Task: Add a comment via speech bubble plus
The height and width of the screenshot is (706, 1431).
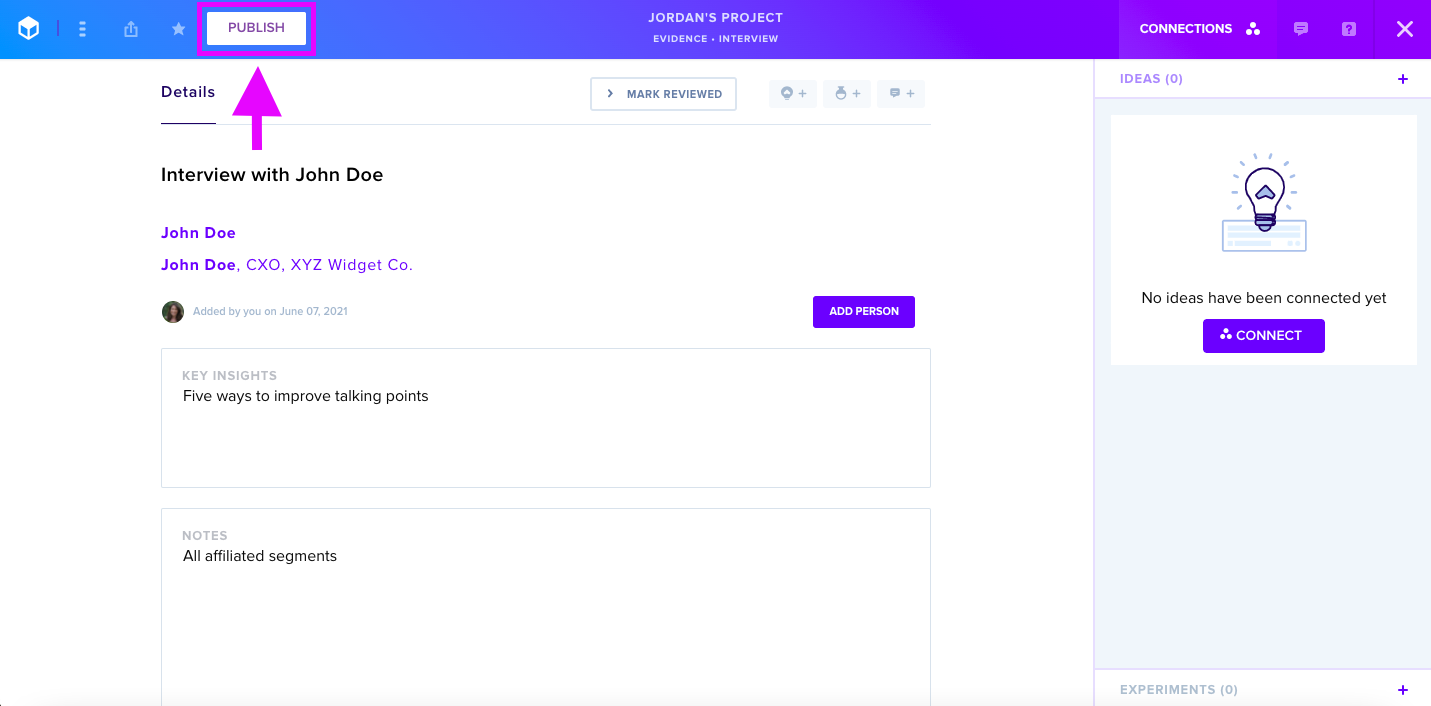Action: click(901, 94)
